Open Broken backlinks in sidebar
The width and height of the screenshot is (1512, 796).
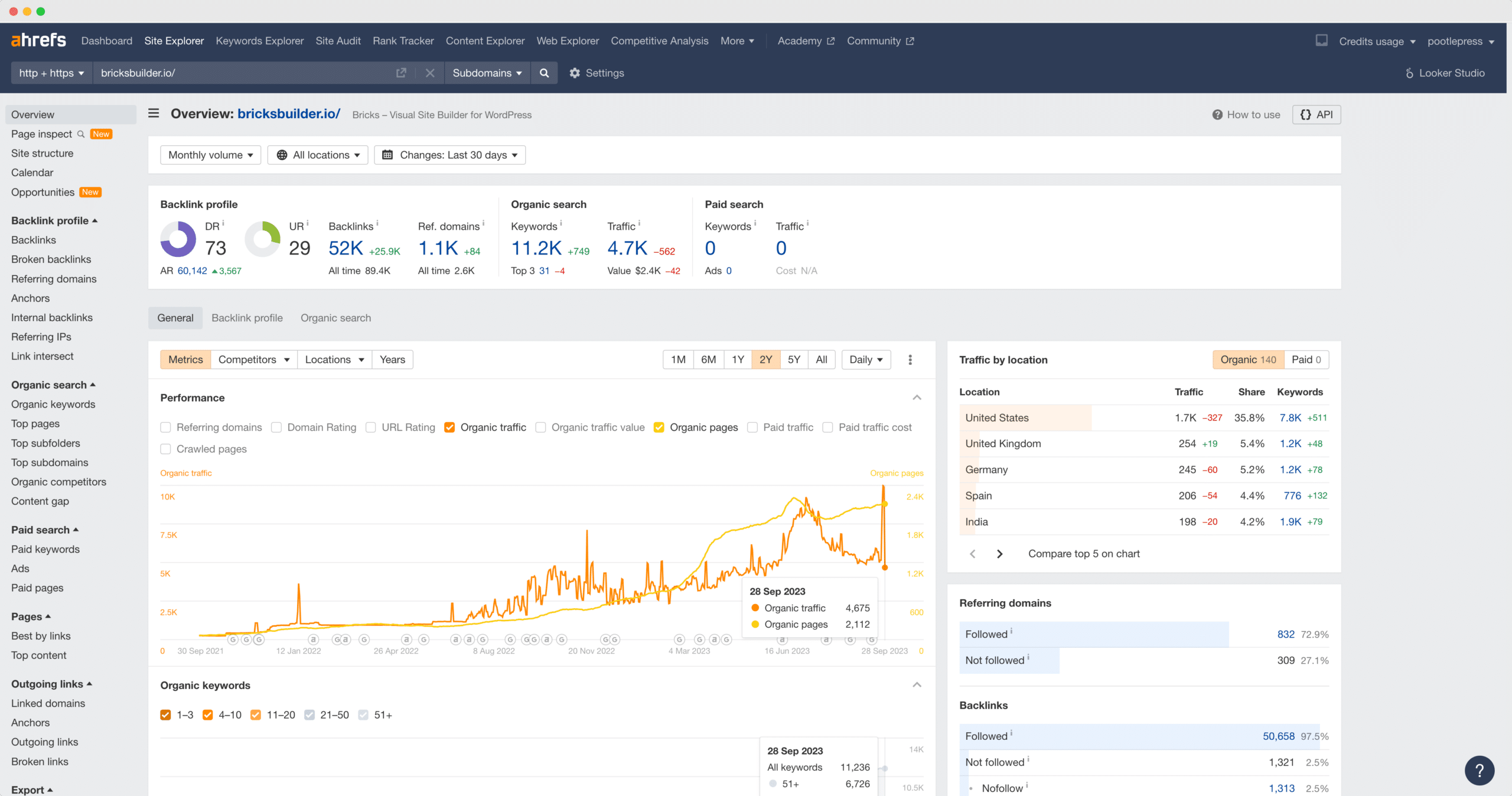coord(51,259)
